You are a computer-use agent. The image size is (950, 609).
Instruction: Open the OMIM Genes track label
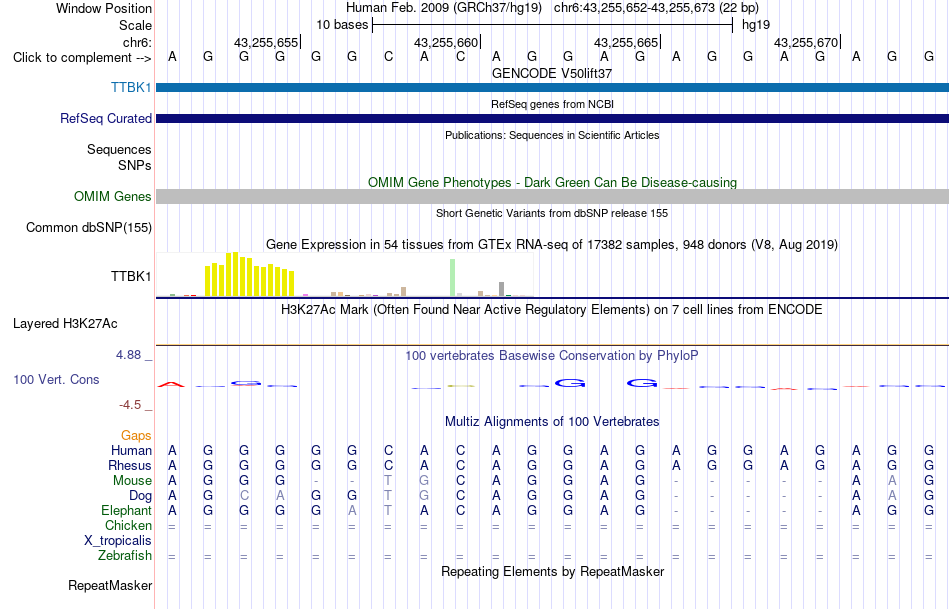click(x=112, y=196)
